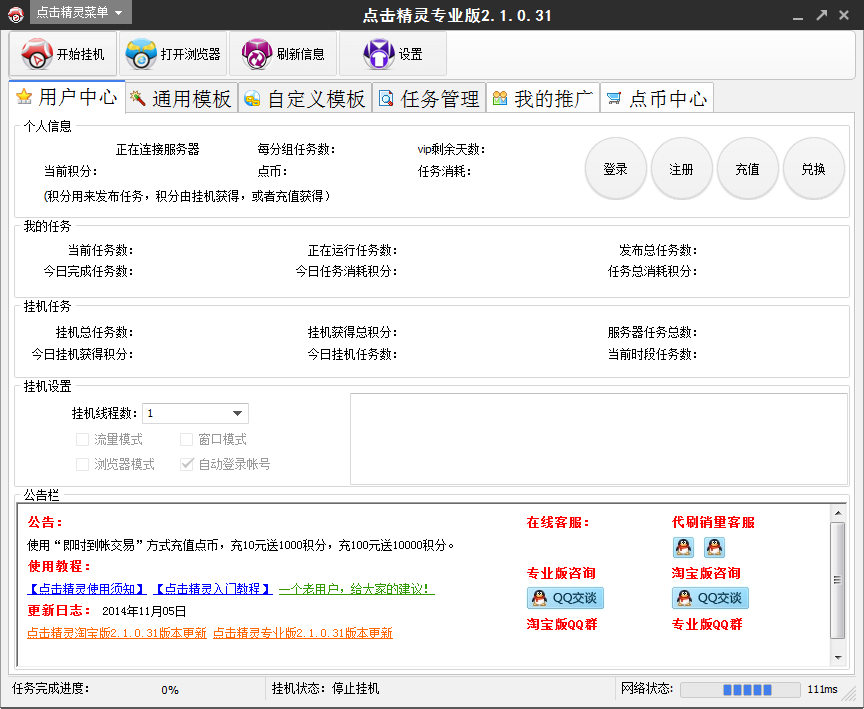Uncheck the 自动登录帐号 checkbox
This screenshot has width=864, height=709.
(187, 464)
